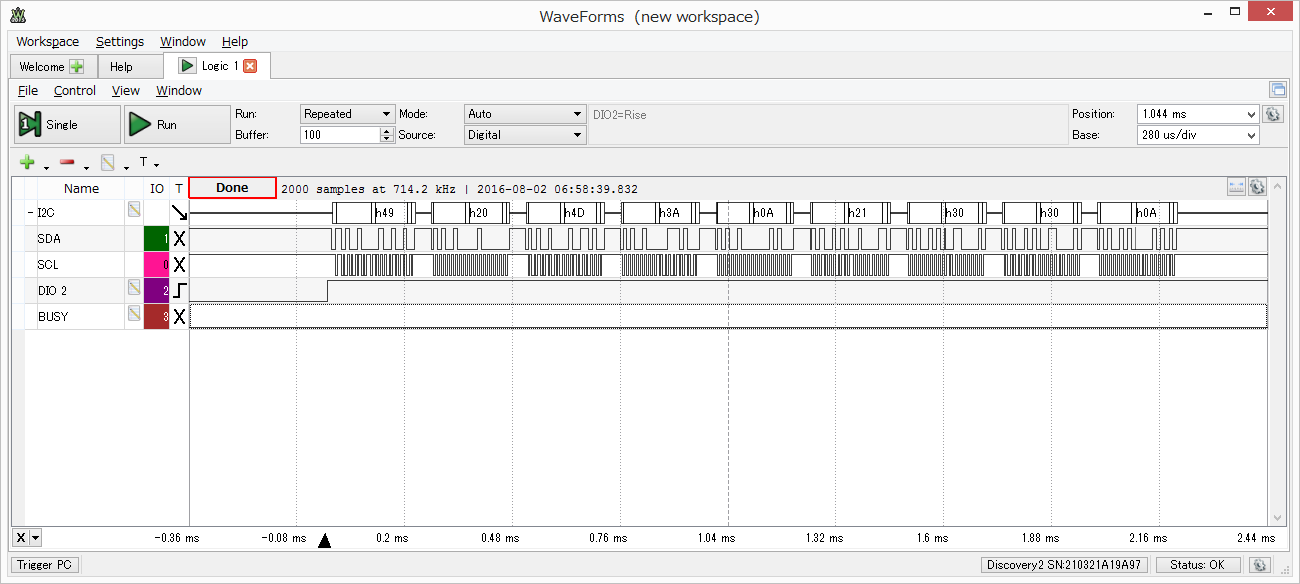Toggle the DIO 2 rising-edge trigger

(179, 290)
